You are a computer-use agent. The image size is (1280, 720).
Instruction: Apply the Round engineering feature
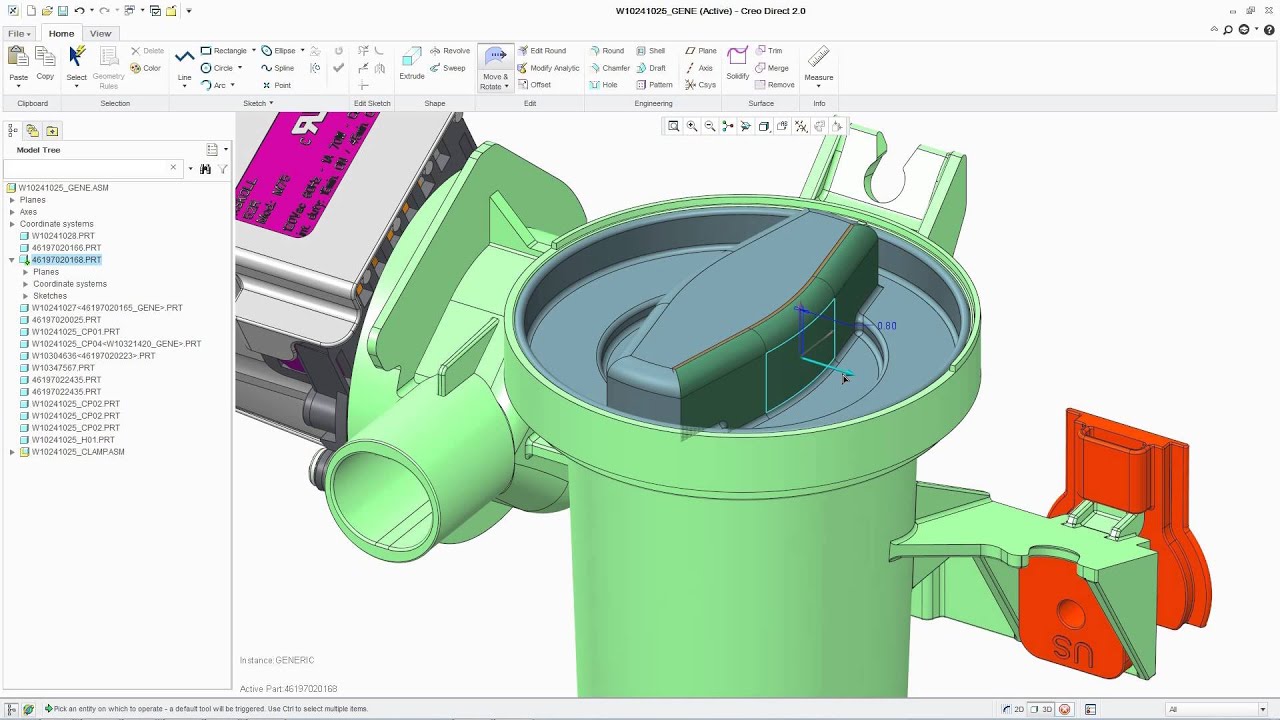(606, 51)
